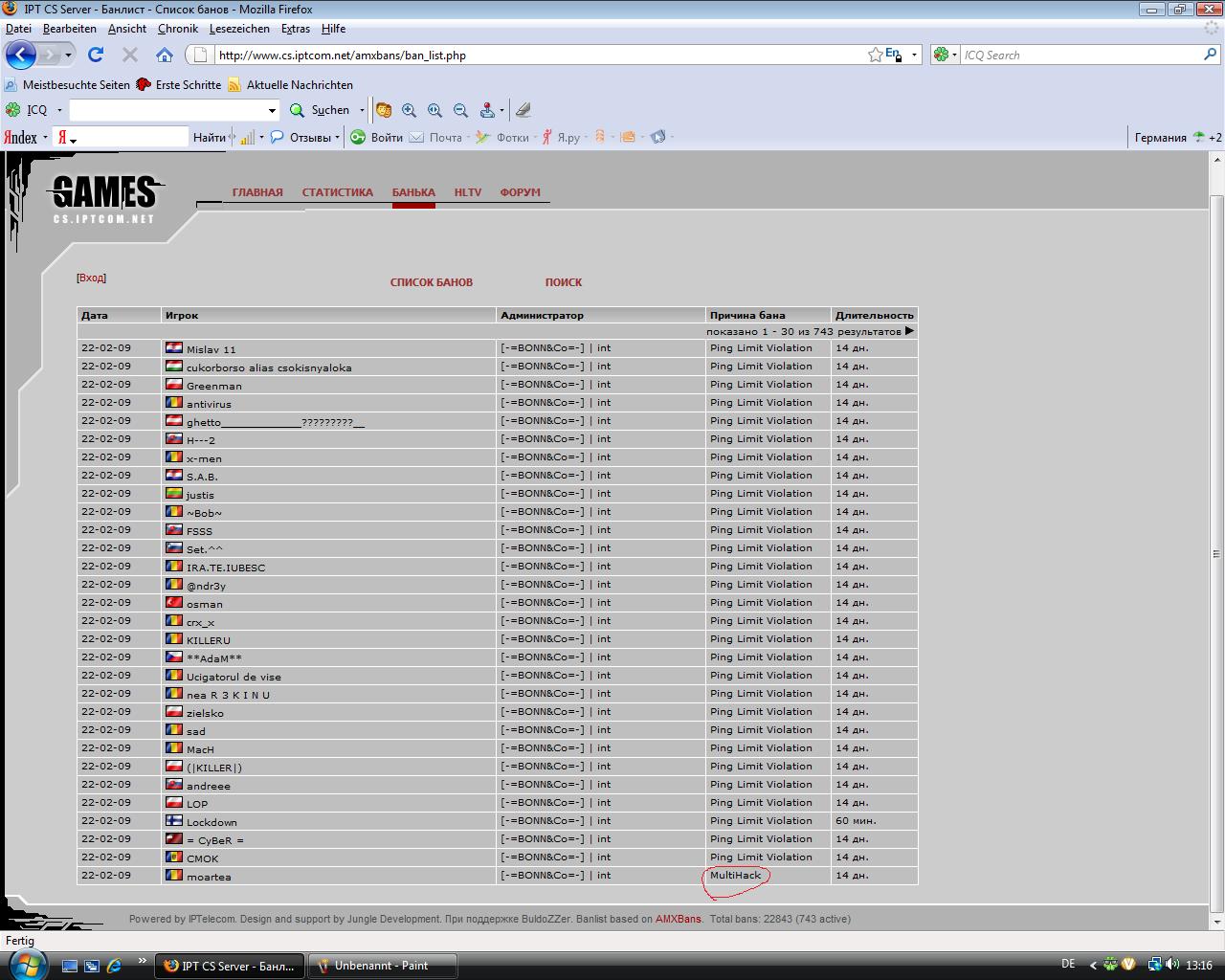Click the ICQ Search magnifier icon
Image resolution: width=1225 pixels, height=980 pixels.
click(1210, 55)
